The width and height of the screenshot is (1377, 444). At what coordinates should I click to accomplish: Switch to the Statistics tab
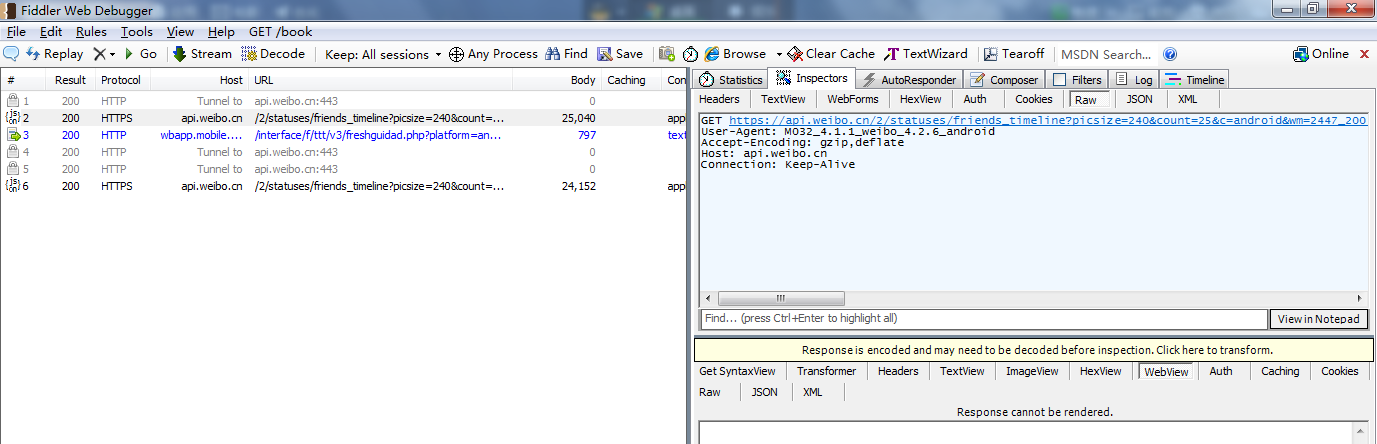pos(731,79)
